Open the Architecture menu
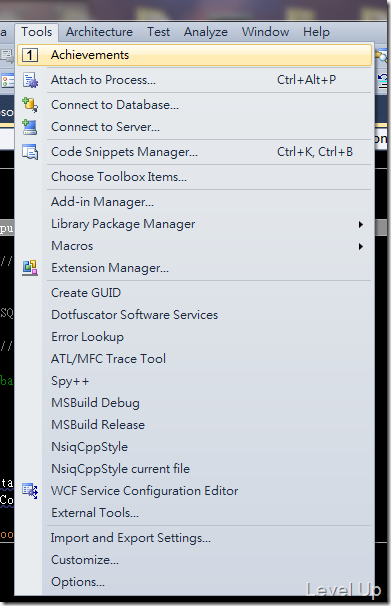Screen dimensions: 391x606 [99, 32]
